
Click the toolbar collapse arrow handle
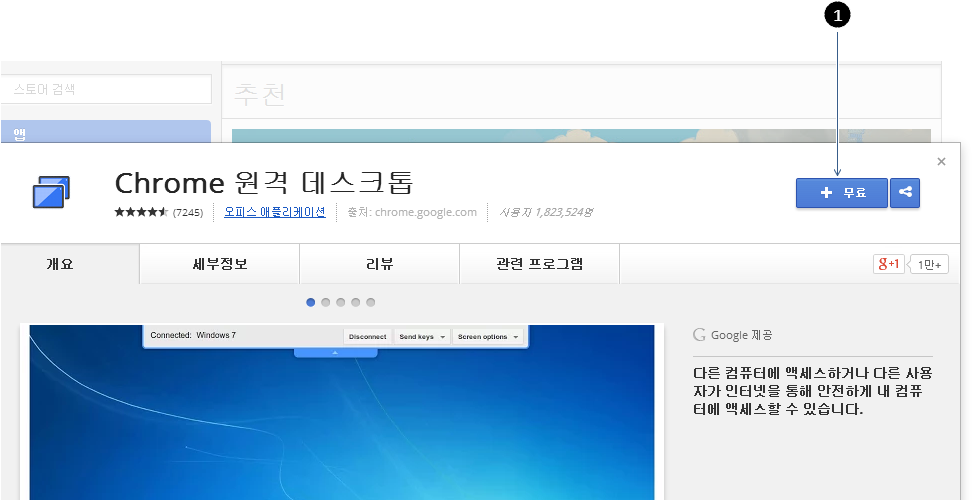point(336,353)
